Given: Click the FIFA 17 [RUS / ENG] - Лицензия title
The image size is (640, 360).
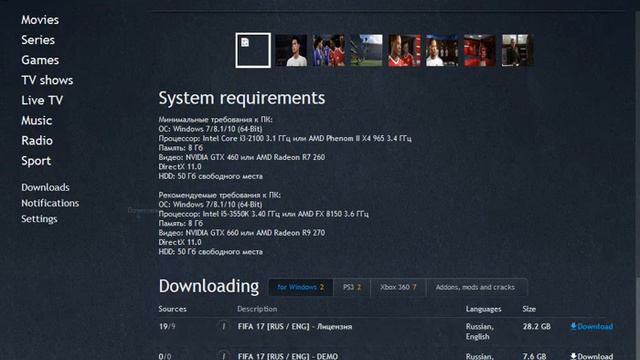Looking at the screenshot, I should 295,327.
